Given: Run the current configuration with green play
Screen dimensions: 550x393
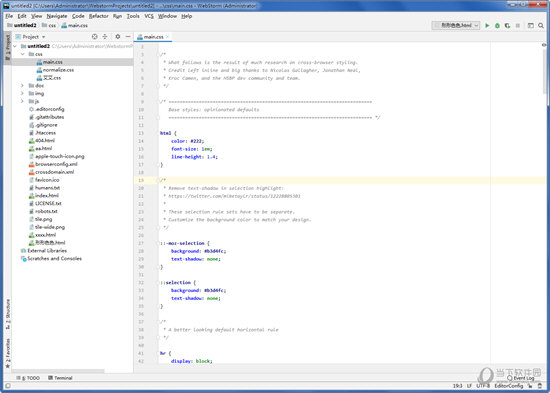Looking at the screenshot, I should 487,26.
